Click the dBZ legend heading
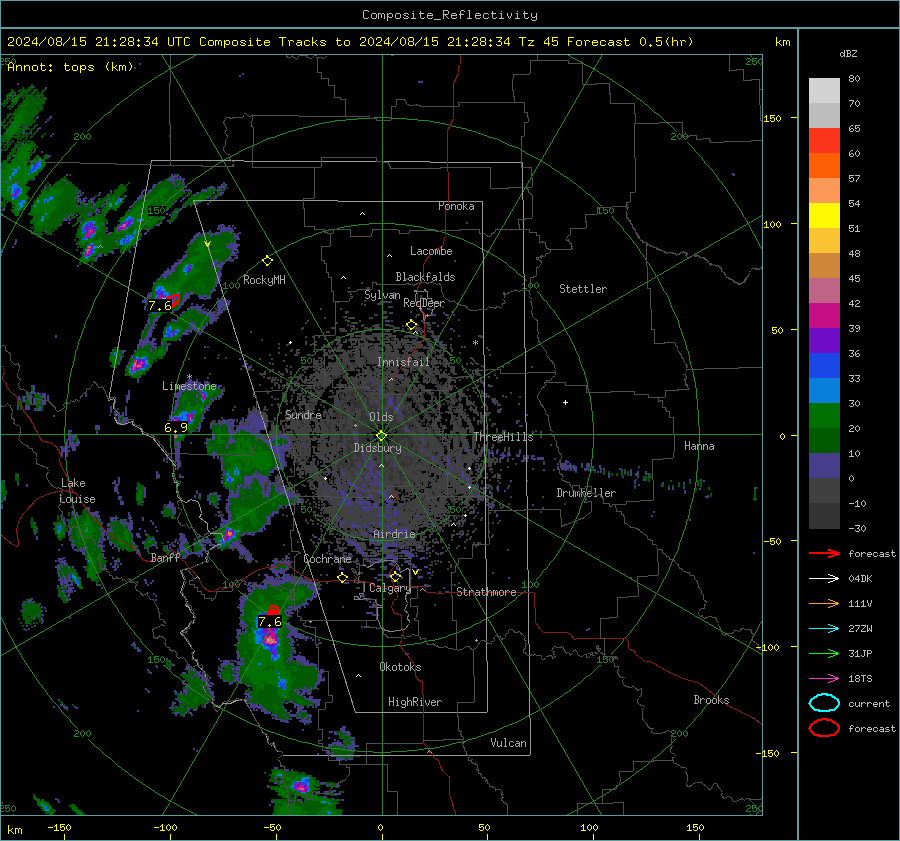The width and height of the screenshot is (900, 841). point(848,54)
